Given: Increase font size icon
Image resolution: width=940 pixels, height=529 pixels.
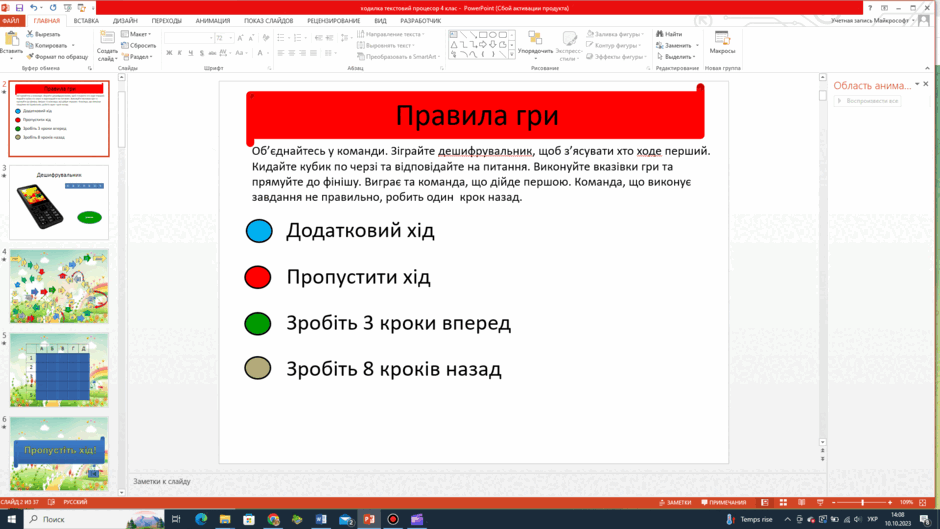Looking at the screenshot, I should click(240, 38).
